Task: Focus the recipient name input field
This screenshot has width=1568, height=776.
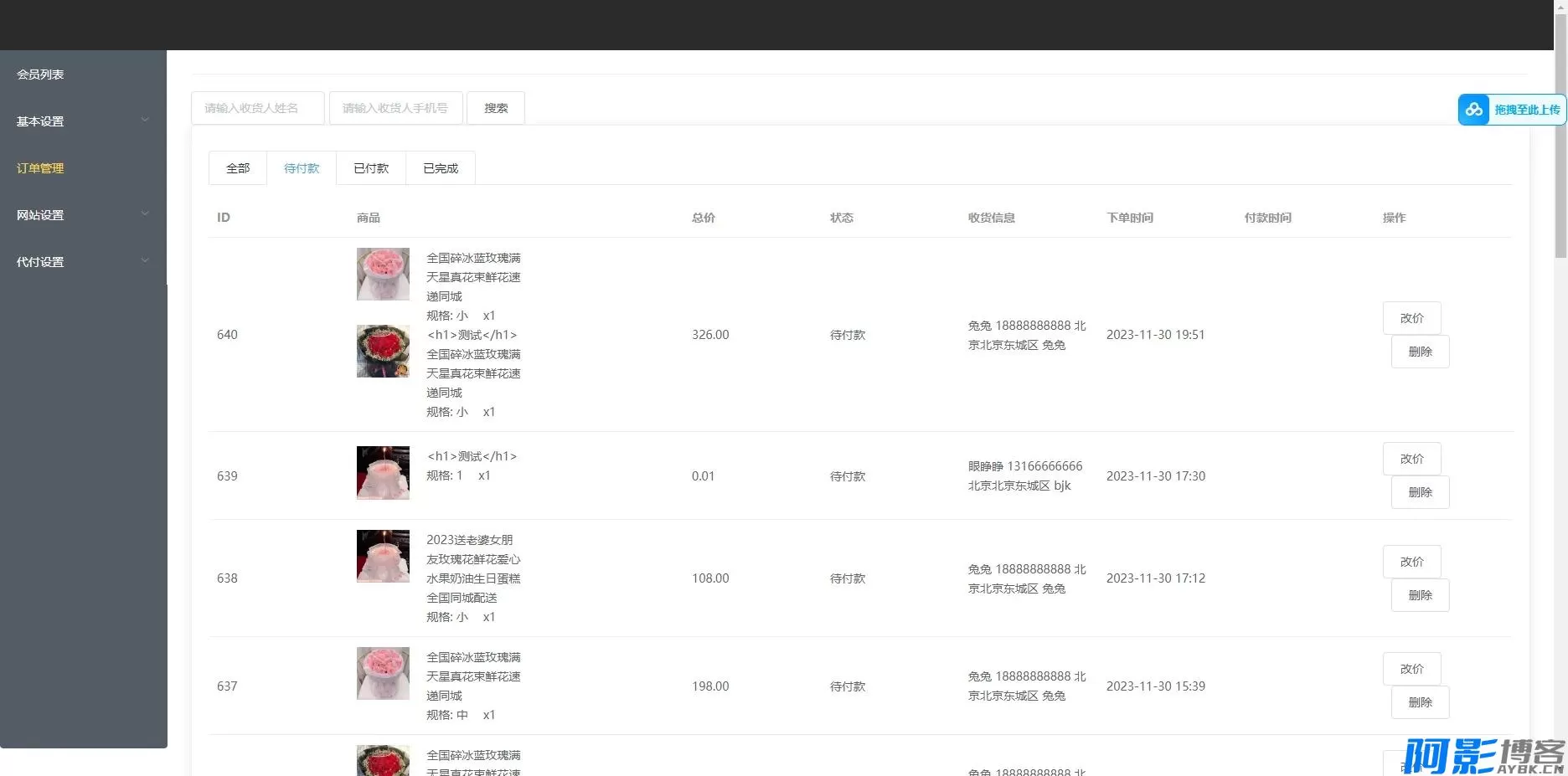Action: point(257,108)
